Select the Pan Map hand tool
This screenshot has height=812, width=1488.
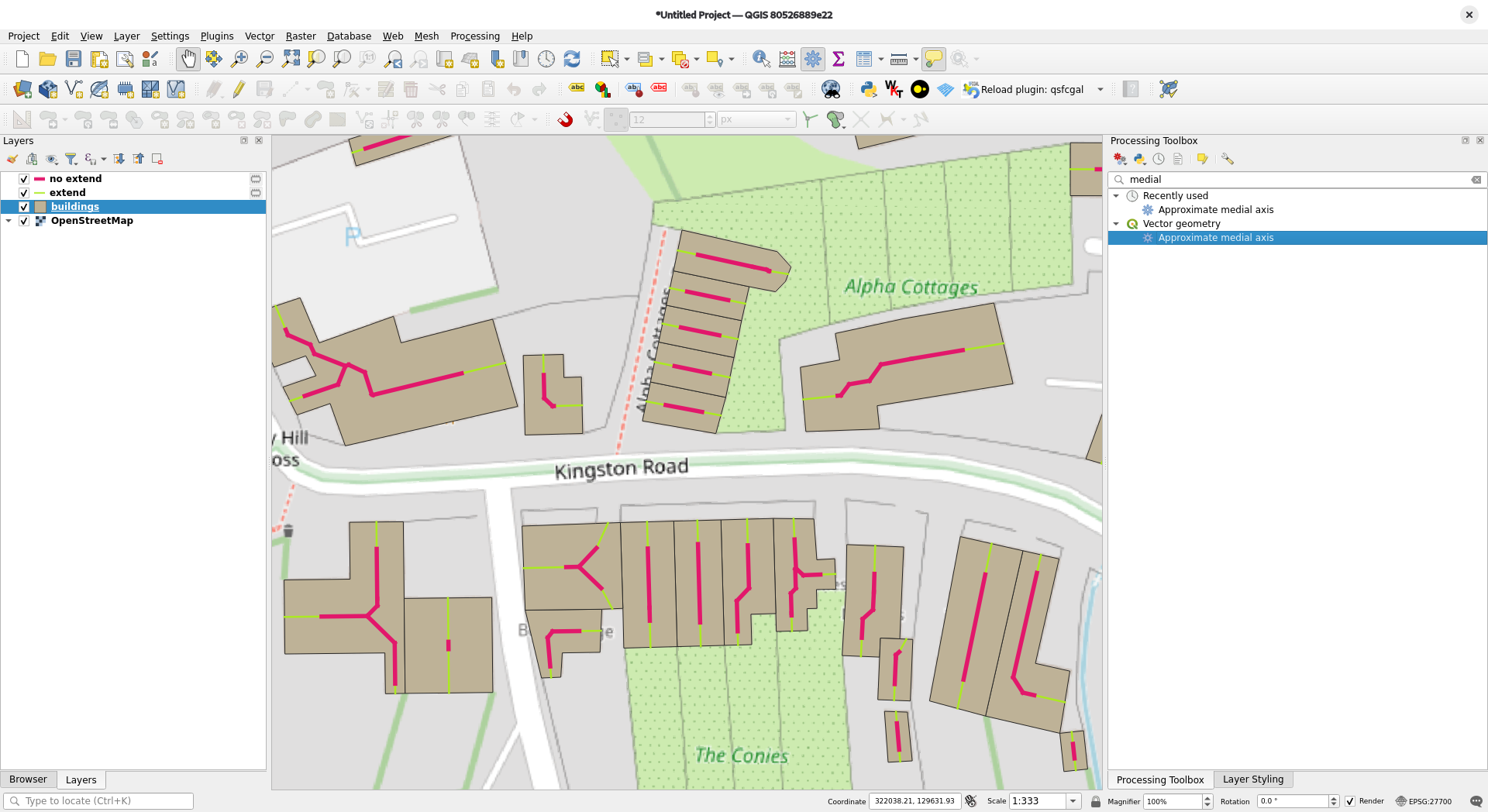pyautogui.click(x=188, y=59)
